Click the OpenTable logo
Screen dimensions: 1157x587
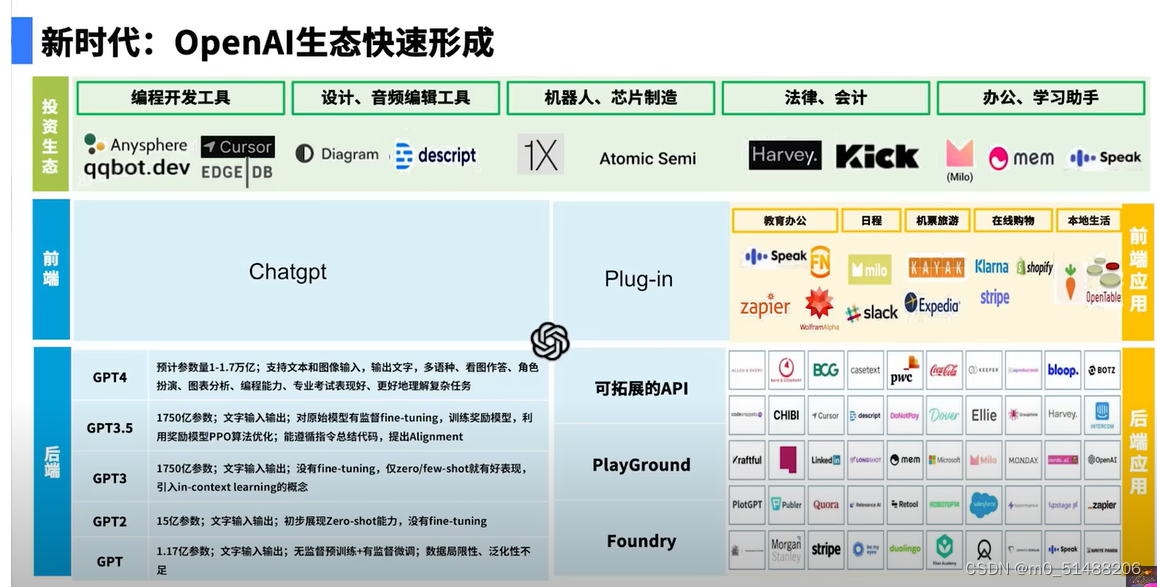point(1103,280)
